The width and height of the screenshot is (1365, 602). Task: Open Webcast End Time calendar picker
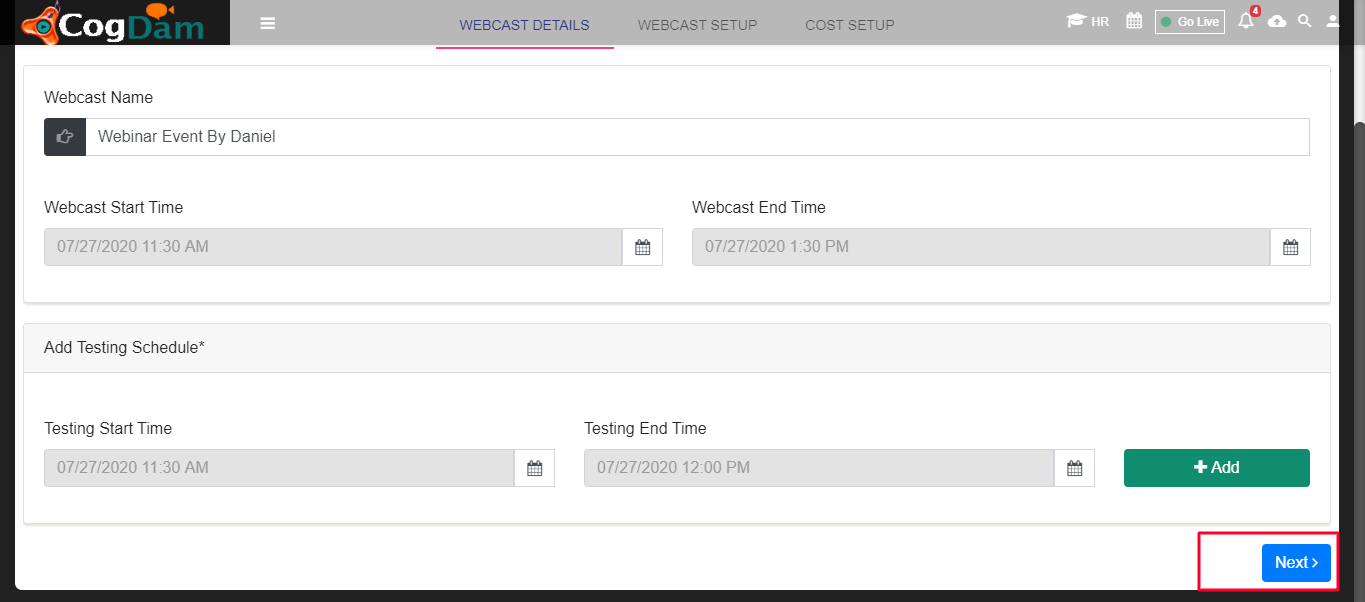(1291, 247)
